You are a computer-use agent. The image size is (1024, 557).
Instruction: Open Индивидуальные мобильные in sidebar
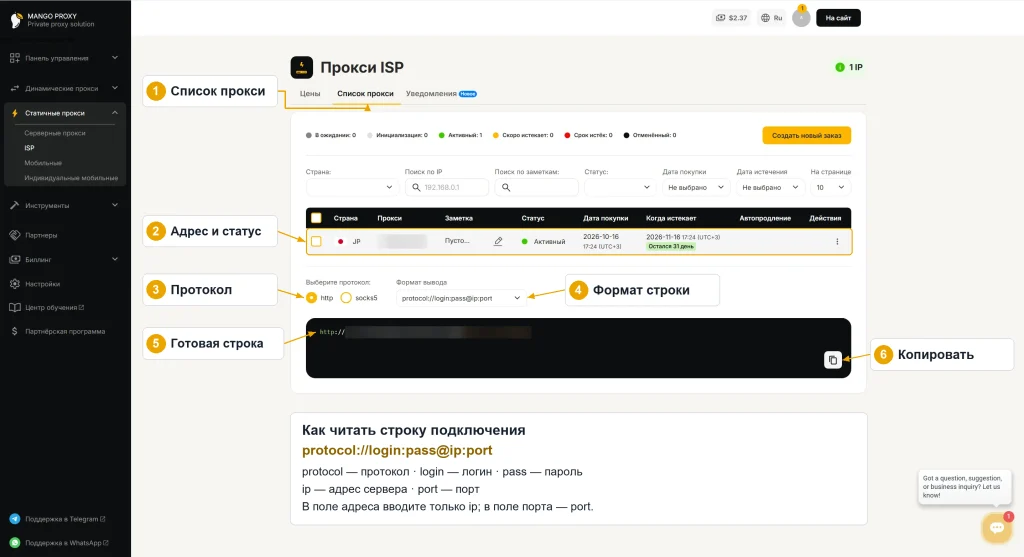pyautogui.click(x=71, y=178)
